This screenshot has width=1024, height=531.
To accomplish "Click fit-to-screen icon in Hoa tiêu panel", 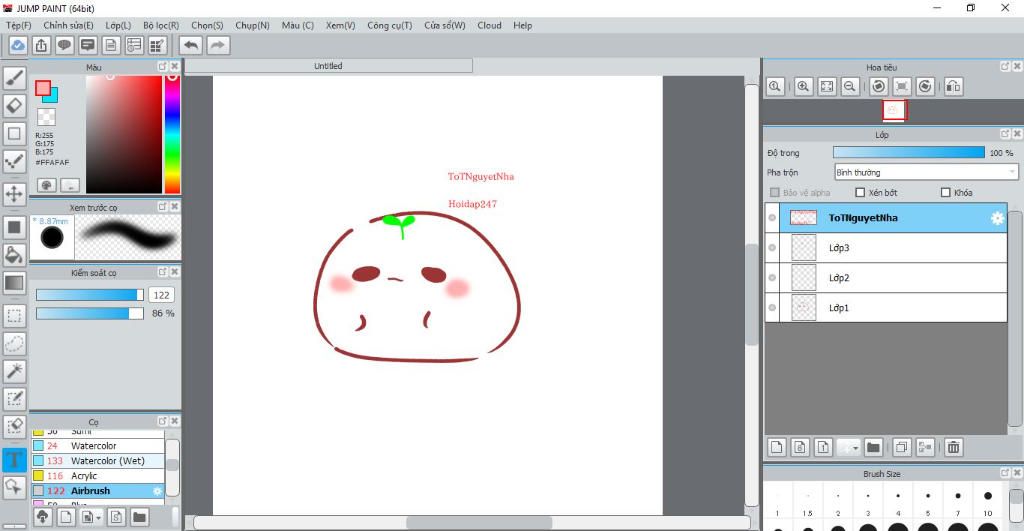I will point(827,86).
